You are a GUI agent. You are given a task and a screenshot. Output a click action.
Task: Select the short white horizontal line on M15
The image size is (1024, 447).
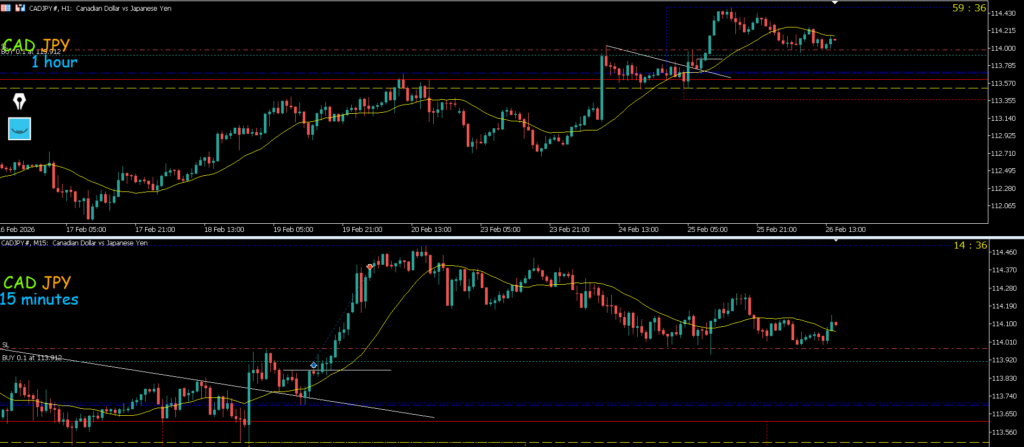pos(360,370)
